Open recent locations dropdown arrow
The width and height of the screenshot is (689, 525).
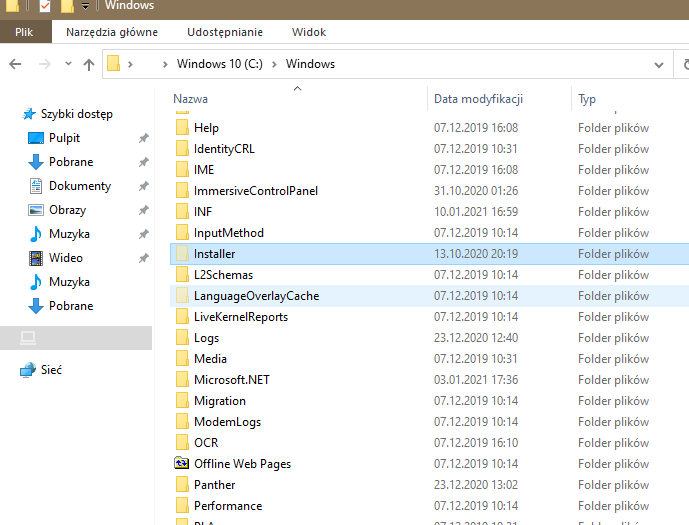click(x=68, y=64)
